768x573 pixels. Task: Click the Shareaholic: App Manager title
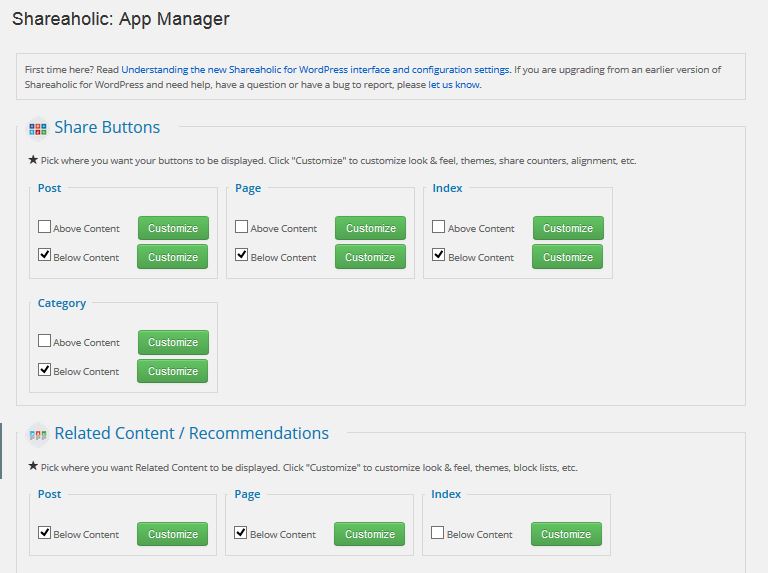tap(120, 19)
